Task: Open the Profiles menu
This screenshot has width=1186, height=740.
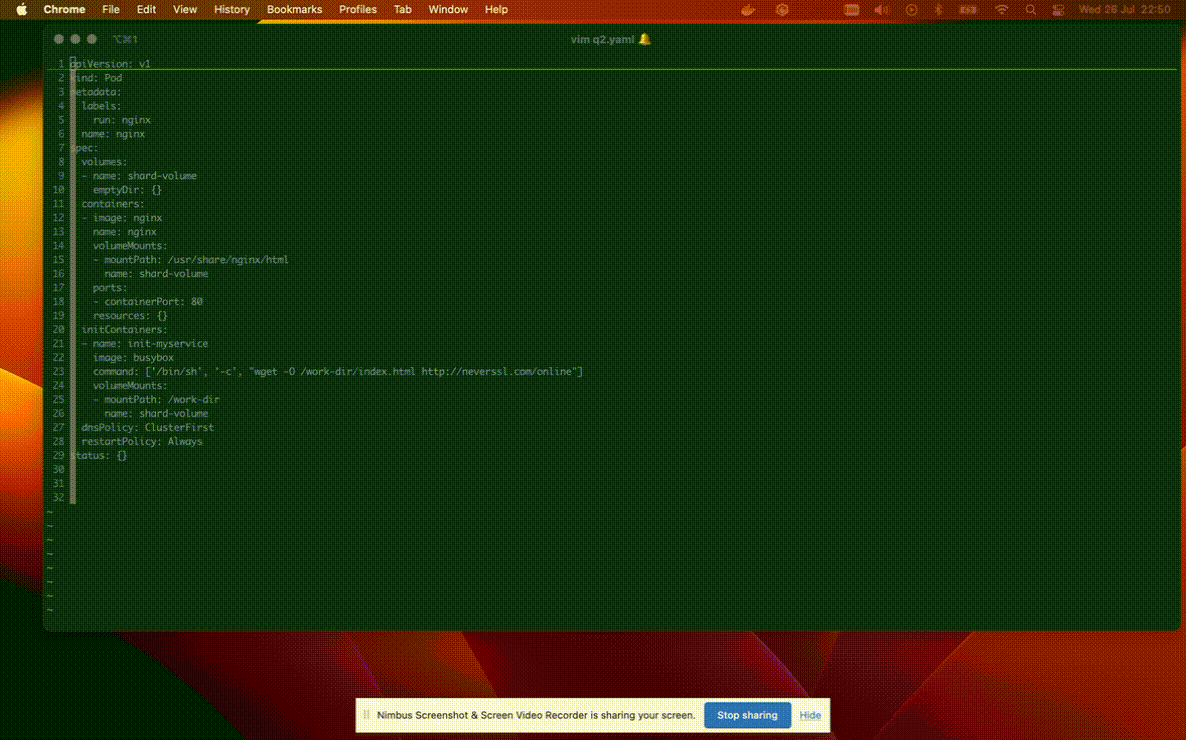Action: [358, 9]
